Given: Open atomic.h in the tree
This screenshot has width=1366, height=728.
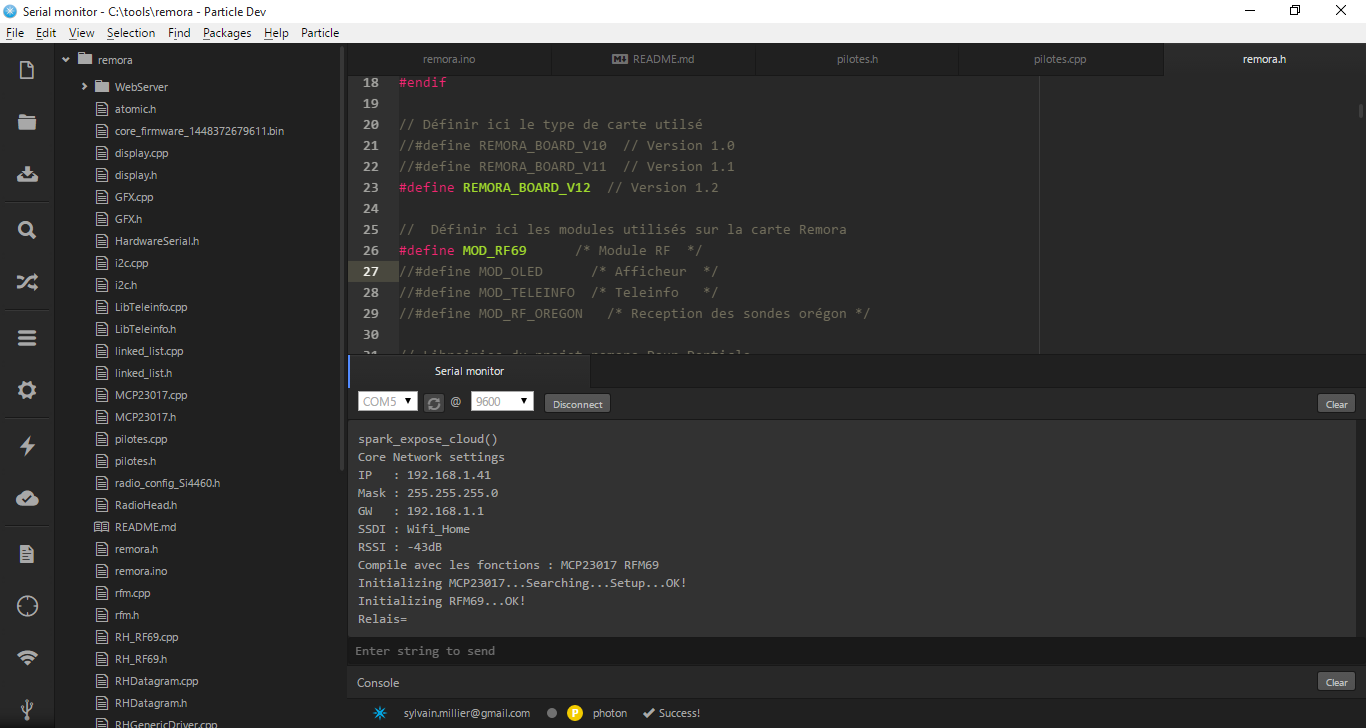Looking at the screenshot, I should click(x=135, y=109).
